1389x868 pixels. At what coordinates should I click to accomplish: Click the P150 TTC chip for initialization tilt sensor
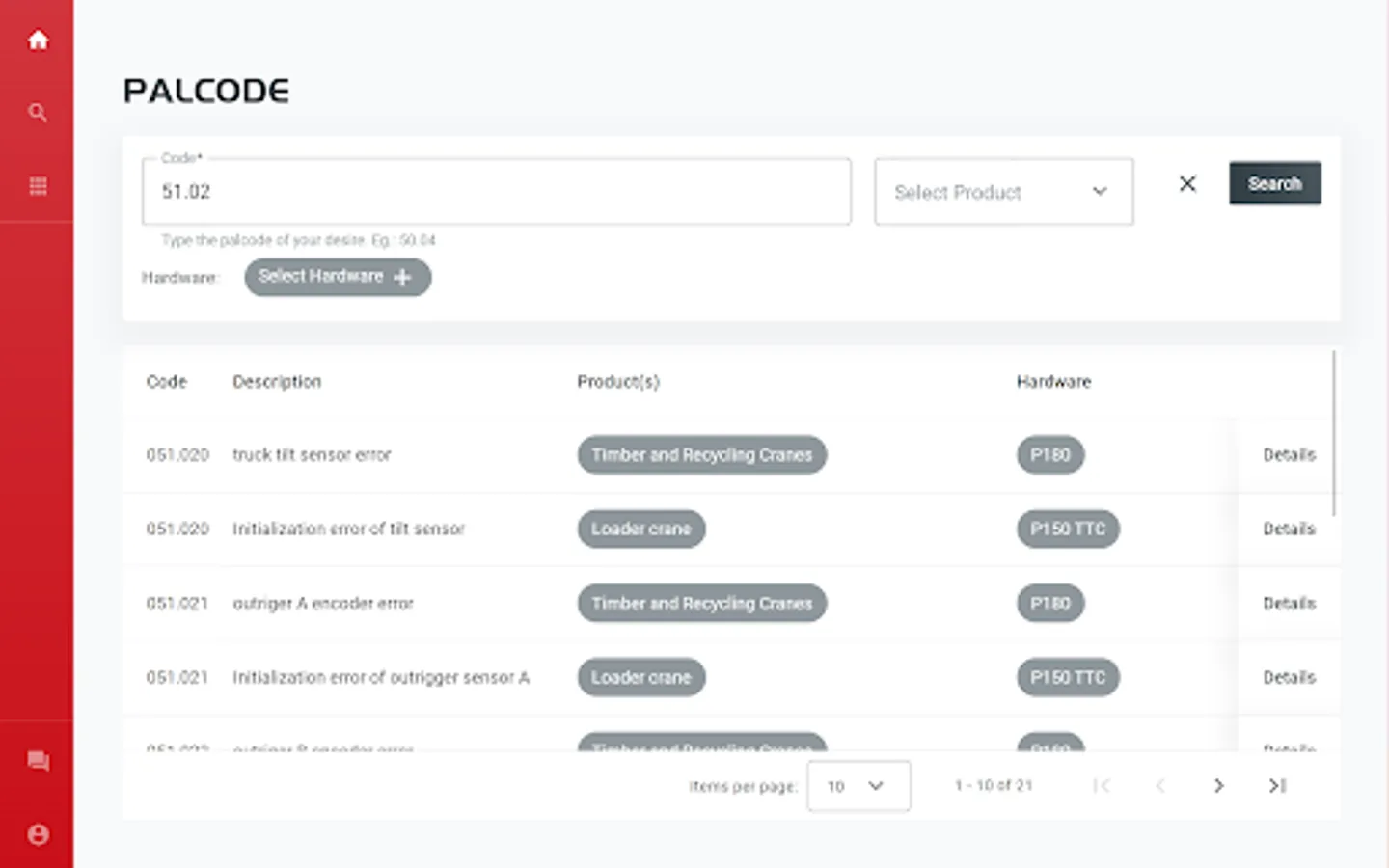pos(1067,529)
